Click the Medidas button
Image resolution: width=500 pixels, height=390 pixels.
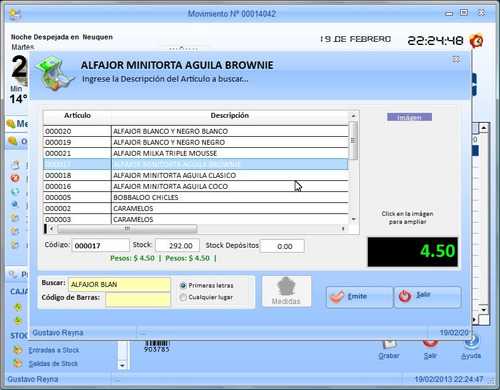point(286,291)
